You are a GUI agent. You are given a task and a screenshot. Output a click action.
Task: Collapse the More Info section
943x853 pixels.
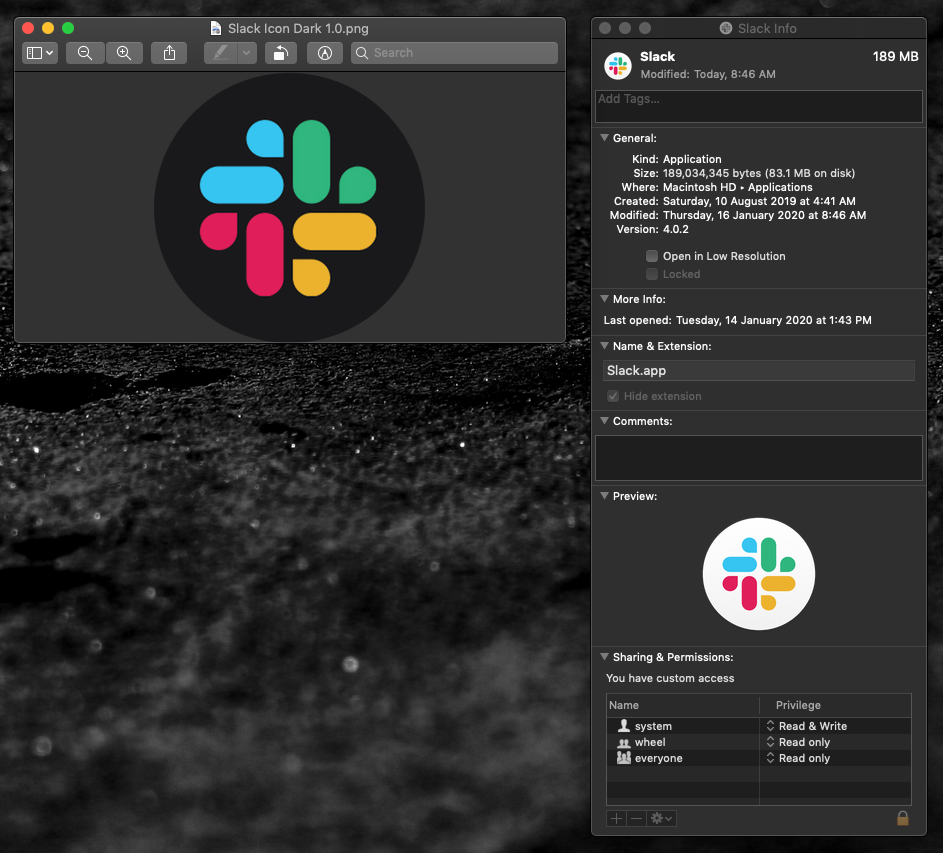pos(604,298)
